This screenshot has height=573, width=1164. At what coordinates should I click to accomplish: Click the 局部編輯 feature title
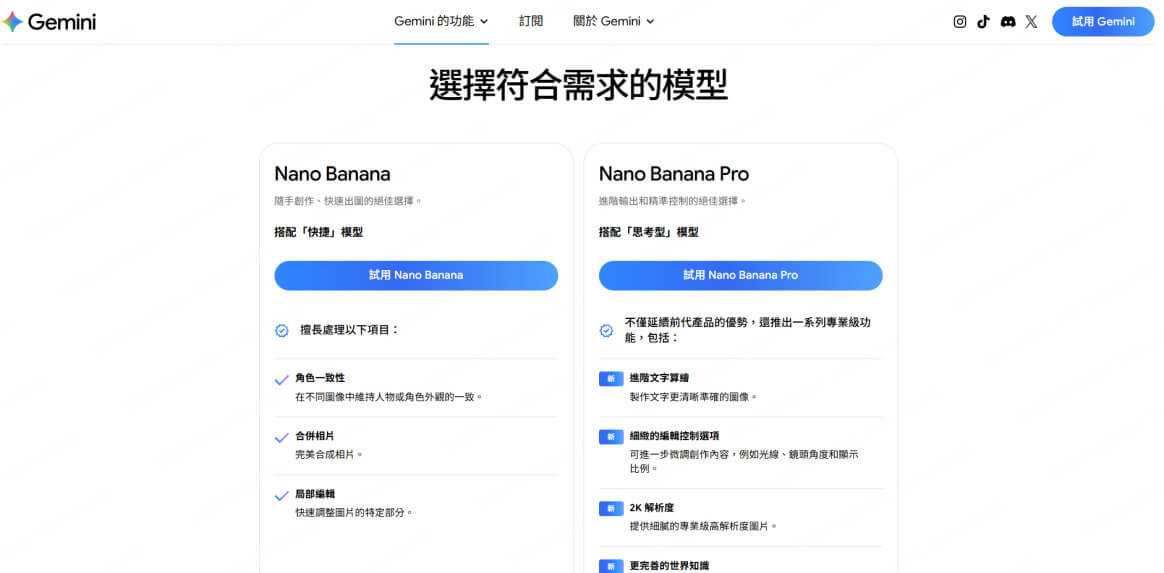tap(315, 494)
